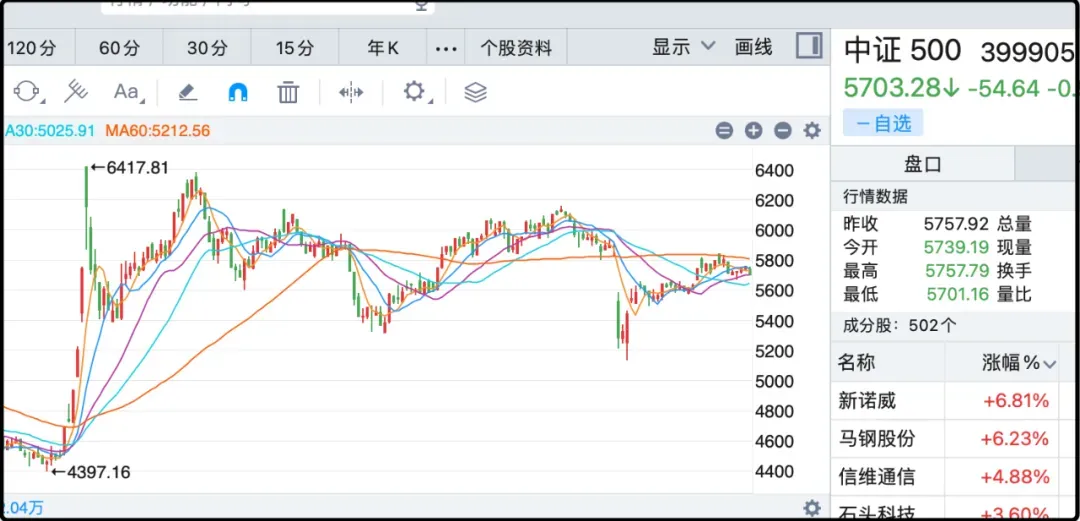The image size is (1080, 521).
Task: Choose the pitchfork line drawing tool
Action: [x=75, y=93]
